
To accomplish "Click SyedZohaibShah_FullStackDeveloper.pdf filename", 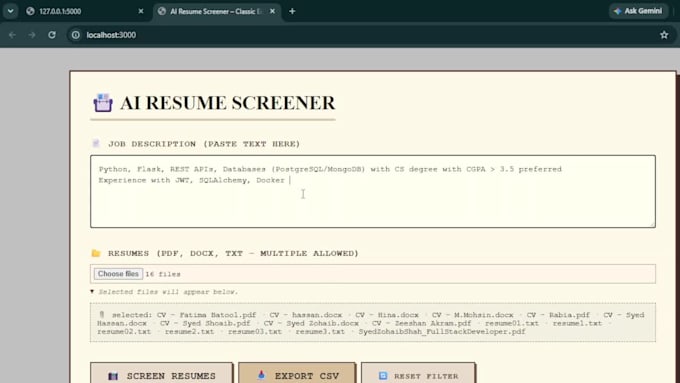I will click(442, 331).
